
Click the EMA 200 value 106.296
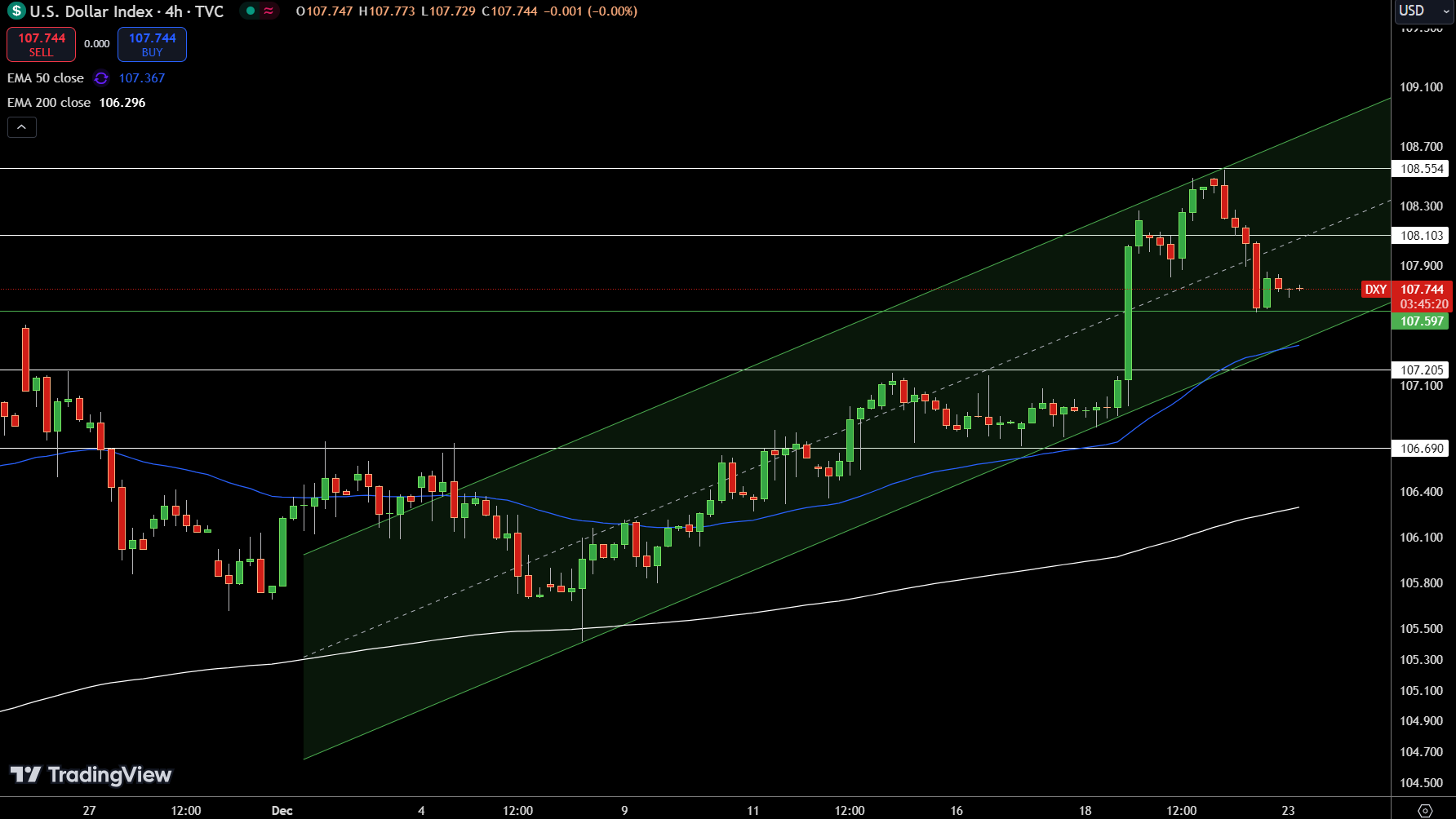click(x=122, y=103)
